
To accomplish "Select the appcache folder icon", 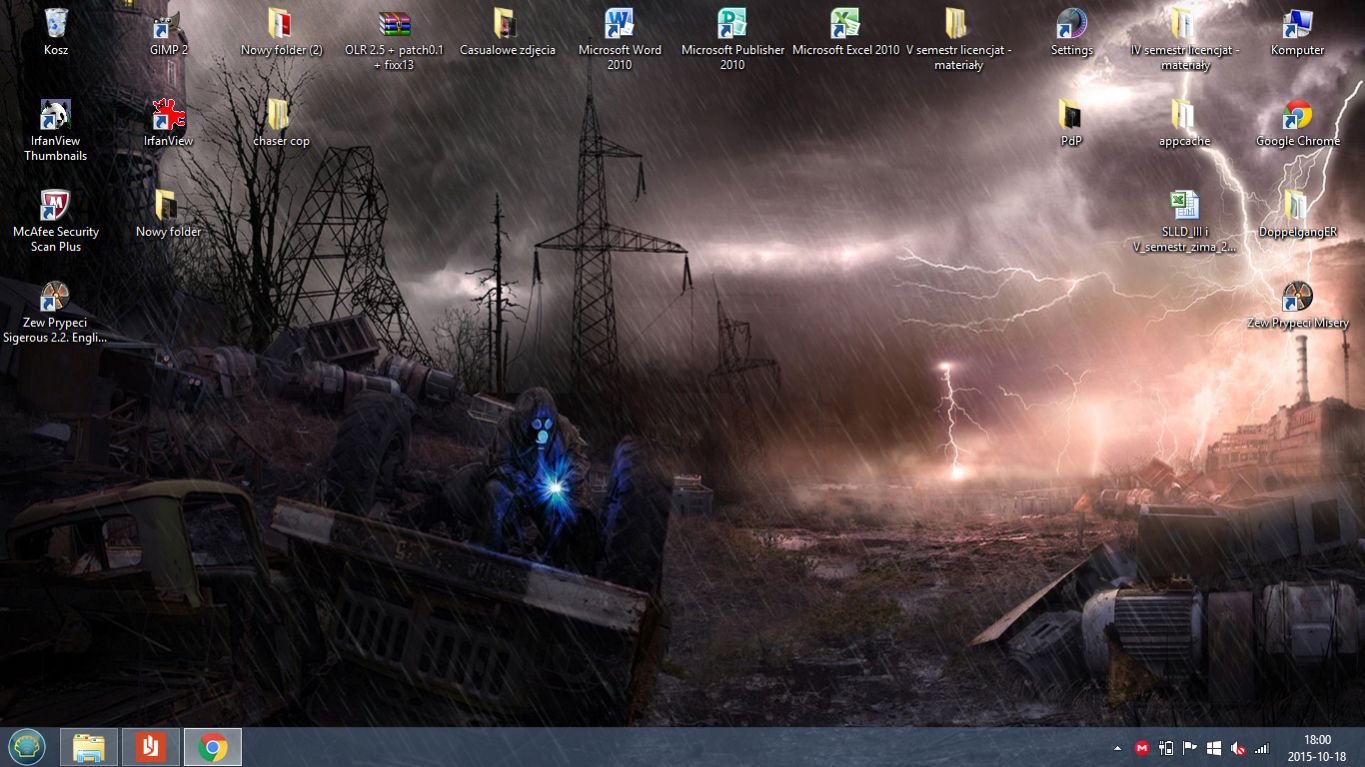I will tap(1185, 124).
